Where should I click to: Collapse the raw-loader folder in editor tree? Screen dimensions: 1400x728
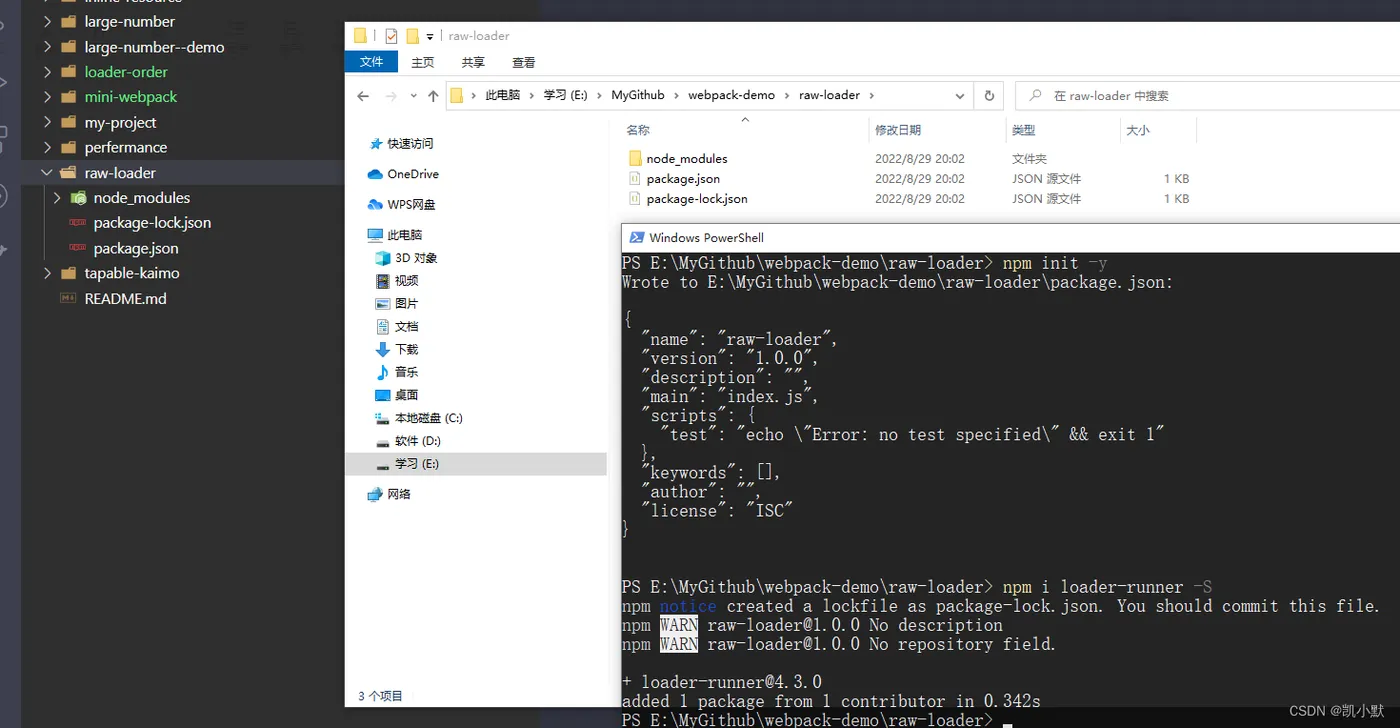(47, 173)
